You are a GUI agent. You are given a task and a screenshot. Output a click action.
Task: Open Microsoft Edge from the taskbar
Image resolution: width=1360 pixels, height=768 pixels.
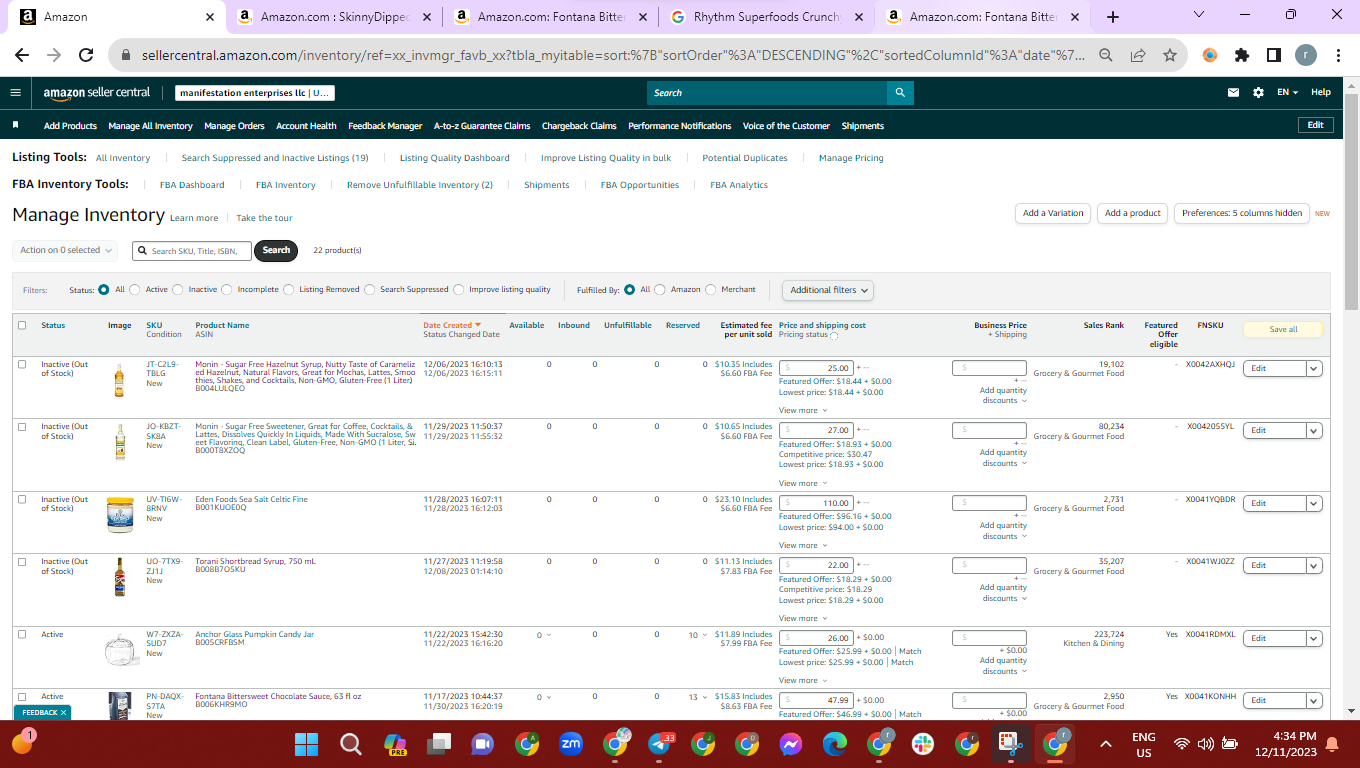835,744
